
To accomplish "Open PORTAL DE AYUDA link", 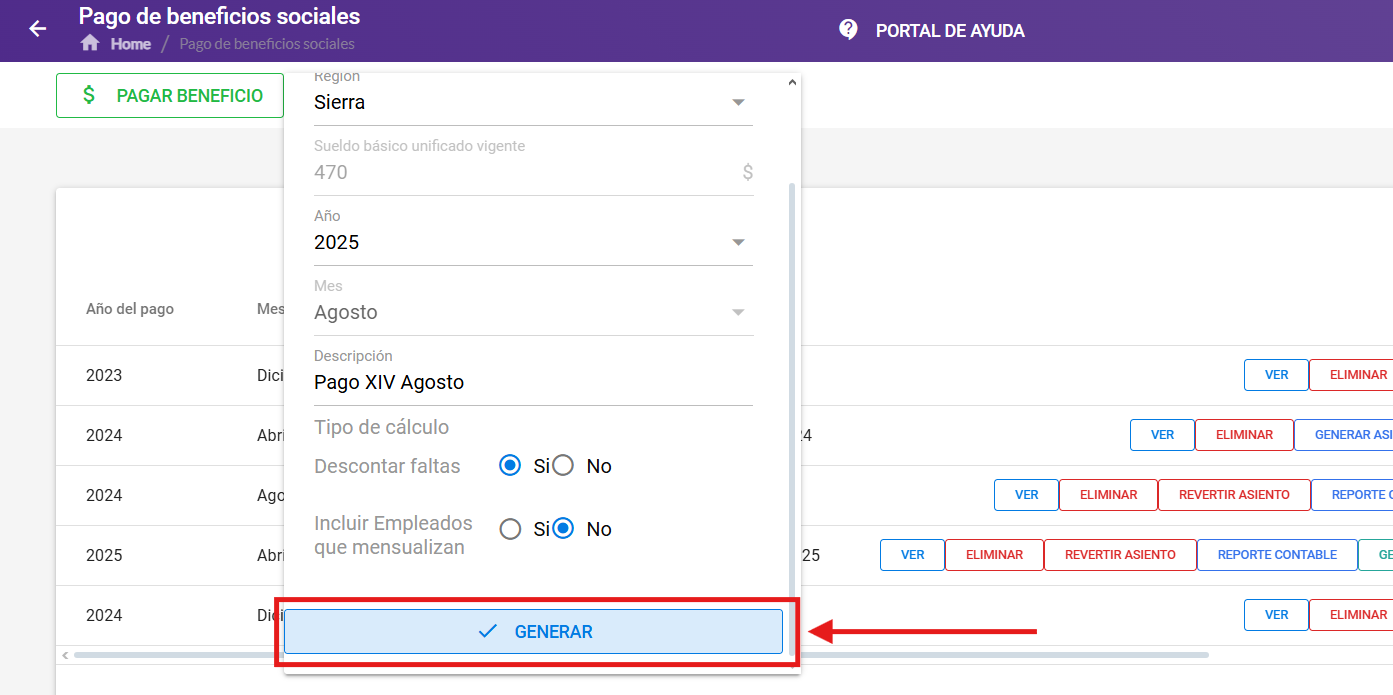I will (950, 31).
